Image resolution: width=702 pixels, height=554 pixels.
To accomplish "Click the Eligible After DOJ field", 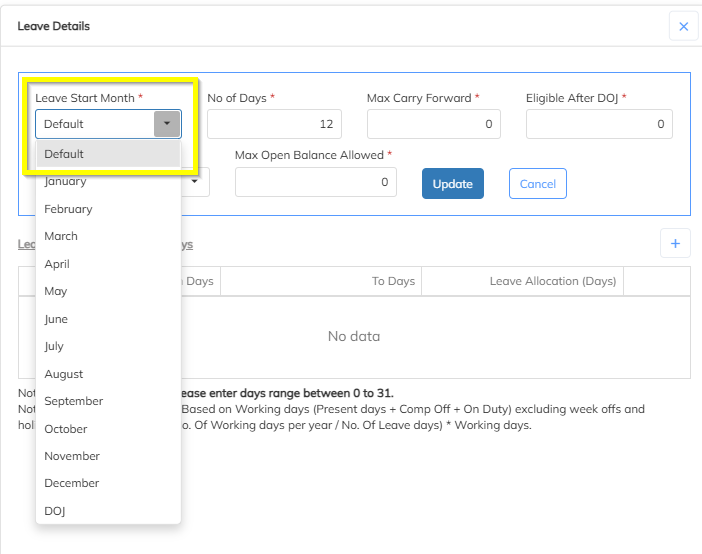I will pos(599,124).
